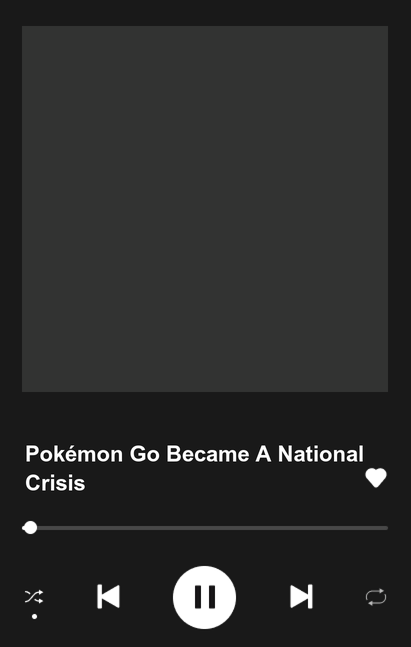This screenshot has height=647, width=411.
Task: Click the looping-arrows repeat icon
Action: pos(376,597)
